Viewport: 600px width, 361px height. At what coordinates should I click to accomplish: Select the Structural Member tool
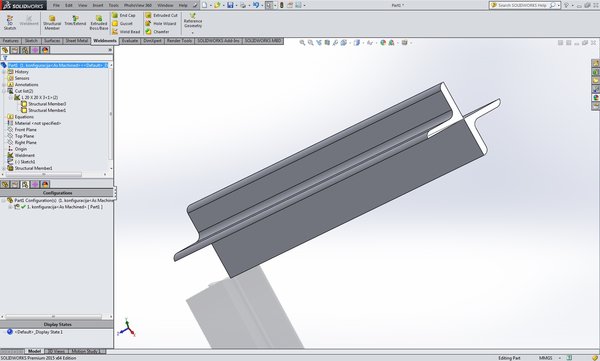click(52, 23)
